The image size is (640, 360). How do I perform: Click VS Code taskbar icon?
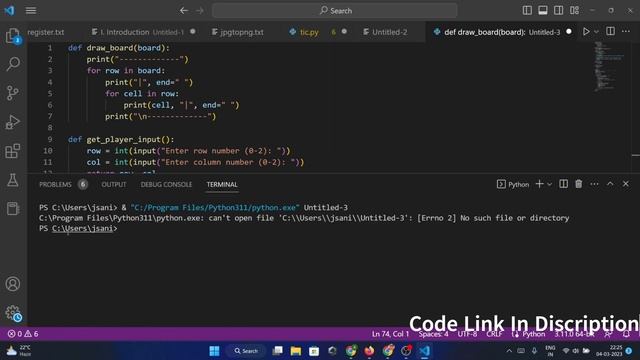tap(424, 351)
